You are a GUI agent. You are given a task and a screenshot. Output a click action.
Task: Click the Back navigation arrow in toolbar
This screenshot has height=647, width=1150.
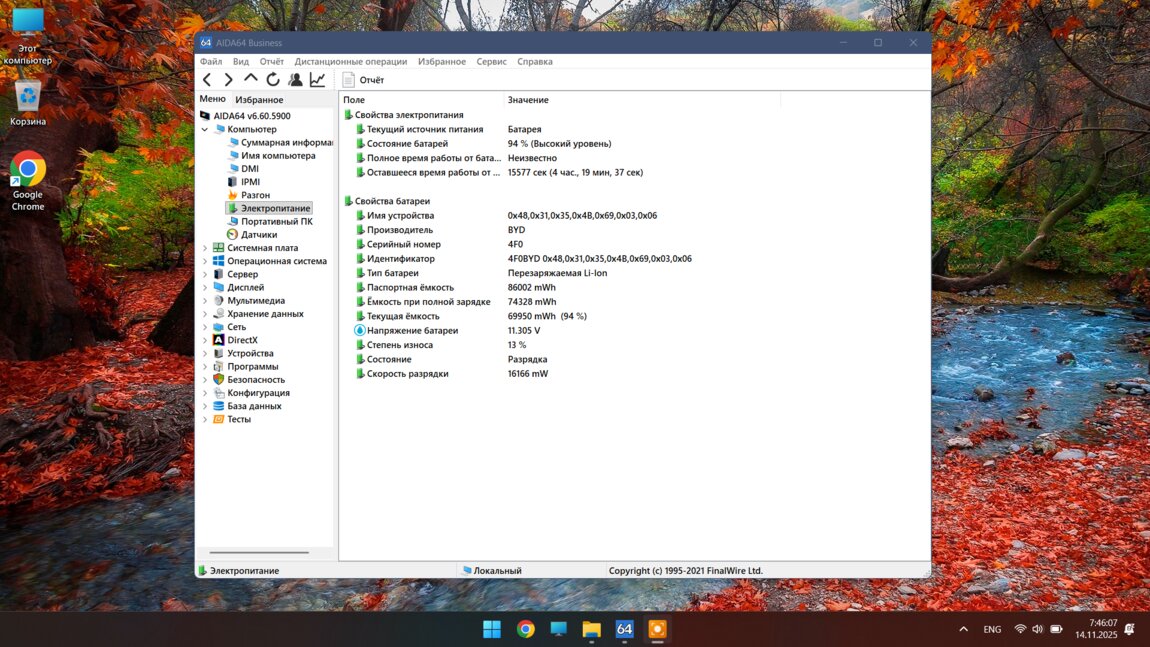coord(207,80)
